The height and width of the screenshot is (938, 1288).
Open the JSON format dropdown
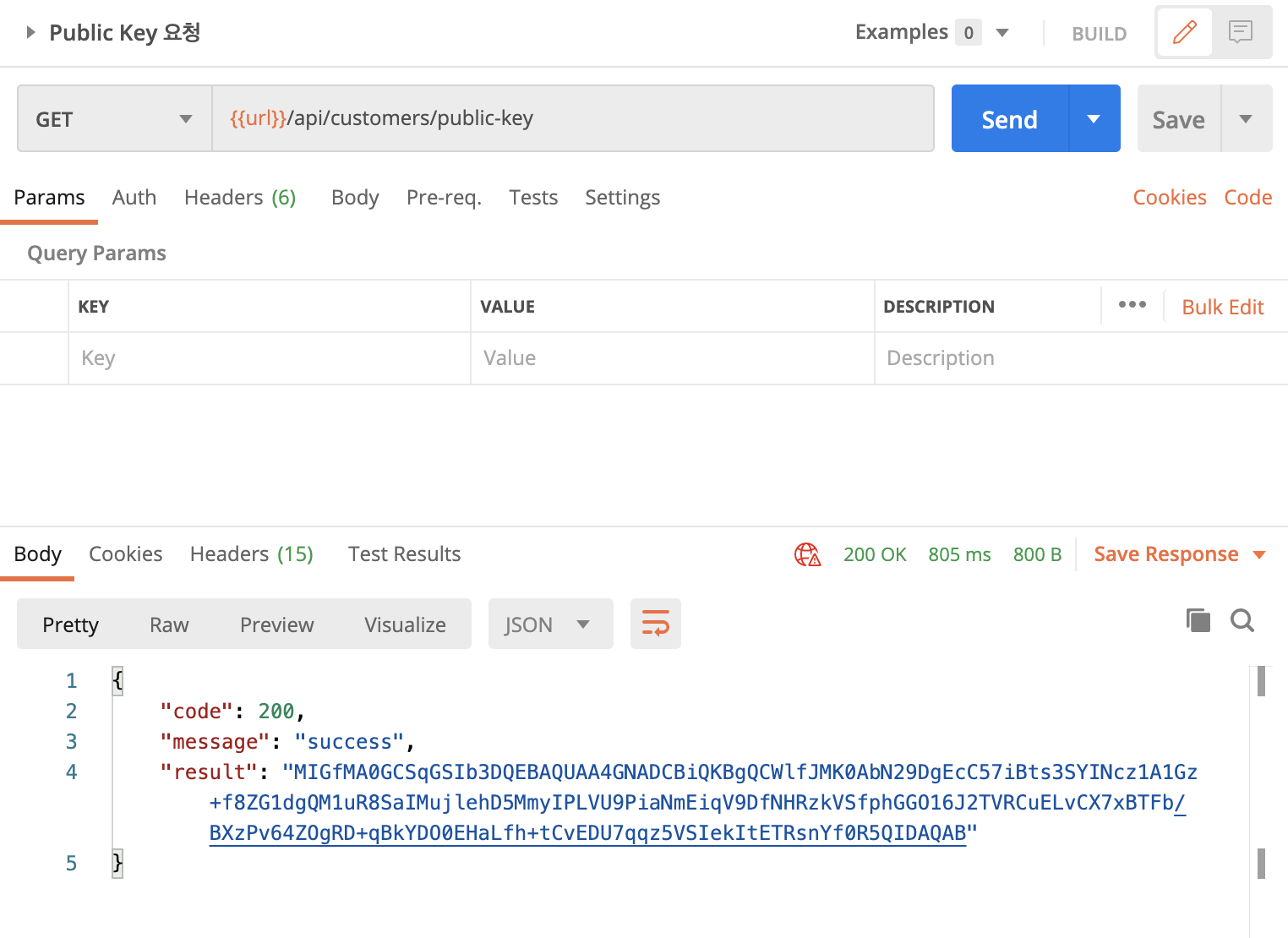click(x=551, y=624)
